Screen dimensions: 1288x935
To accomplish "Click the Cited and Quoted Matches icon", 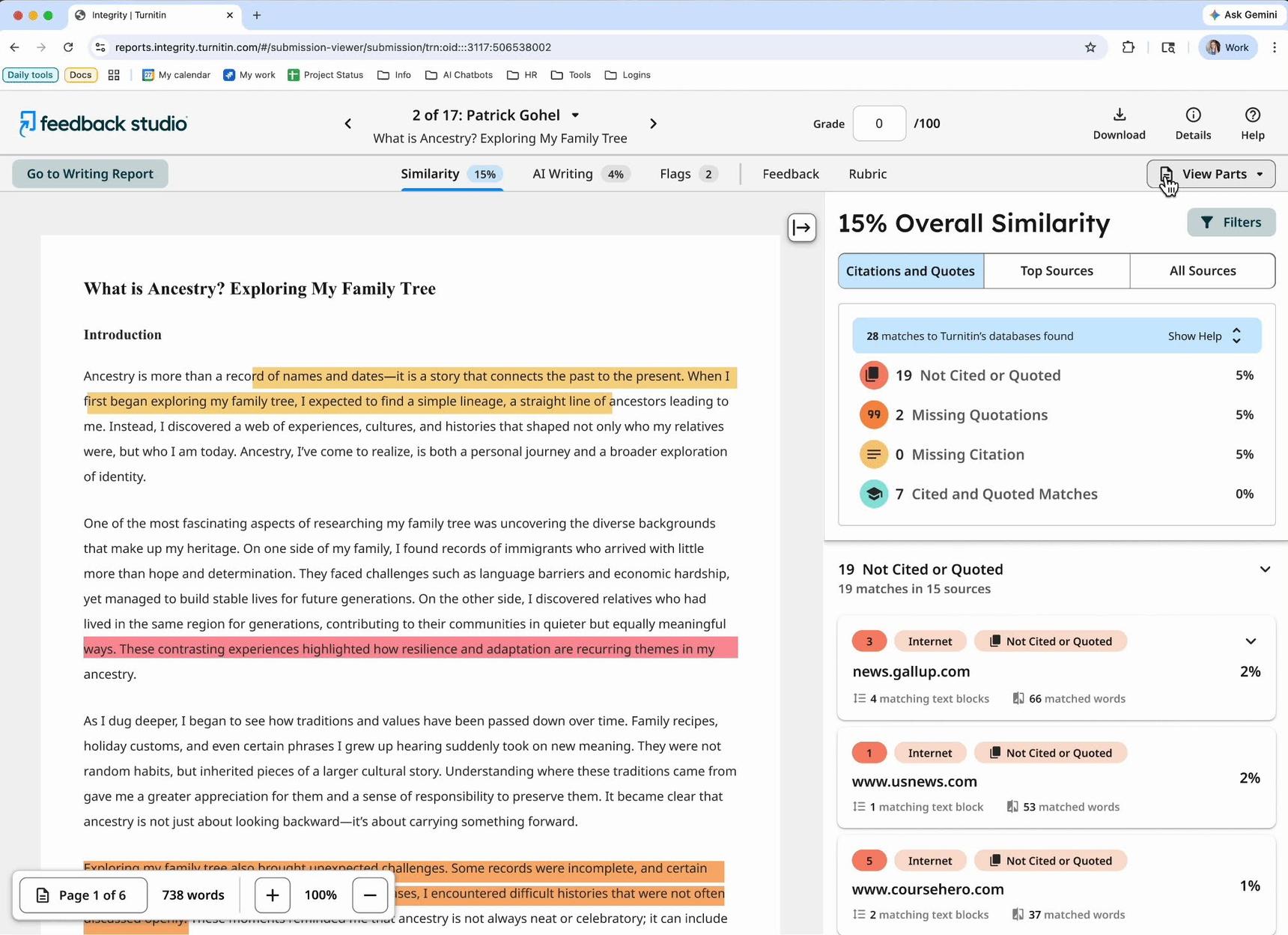I will (873, 494).
